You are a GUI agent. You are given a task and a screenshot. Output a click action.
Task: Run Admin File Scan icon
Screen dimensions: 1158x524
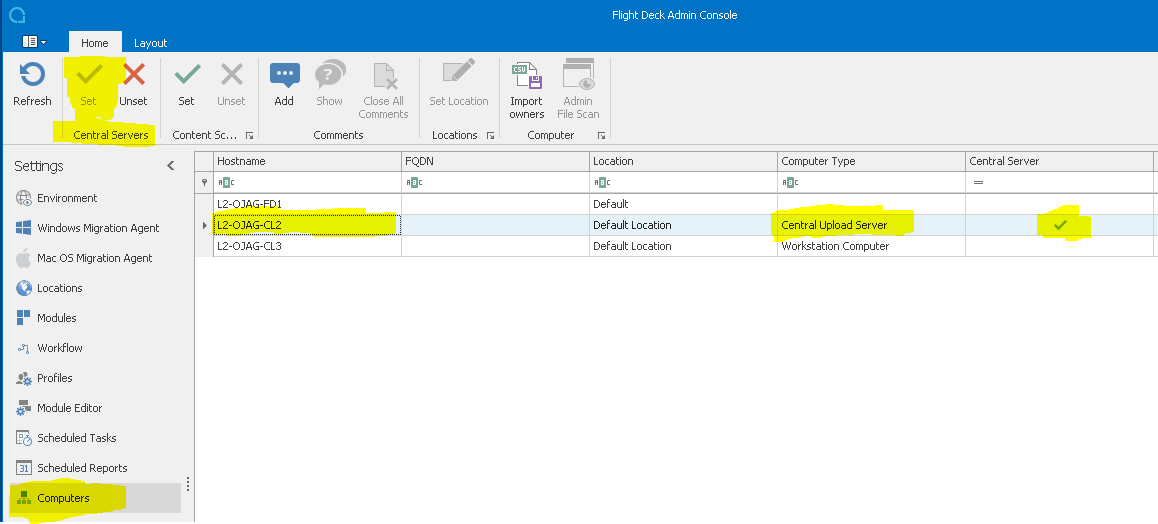[x=578, y=75]
